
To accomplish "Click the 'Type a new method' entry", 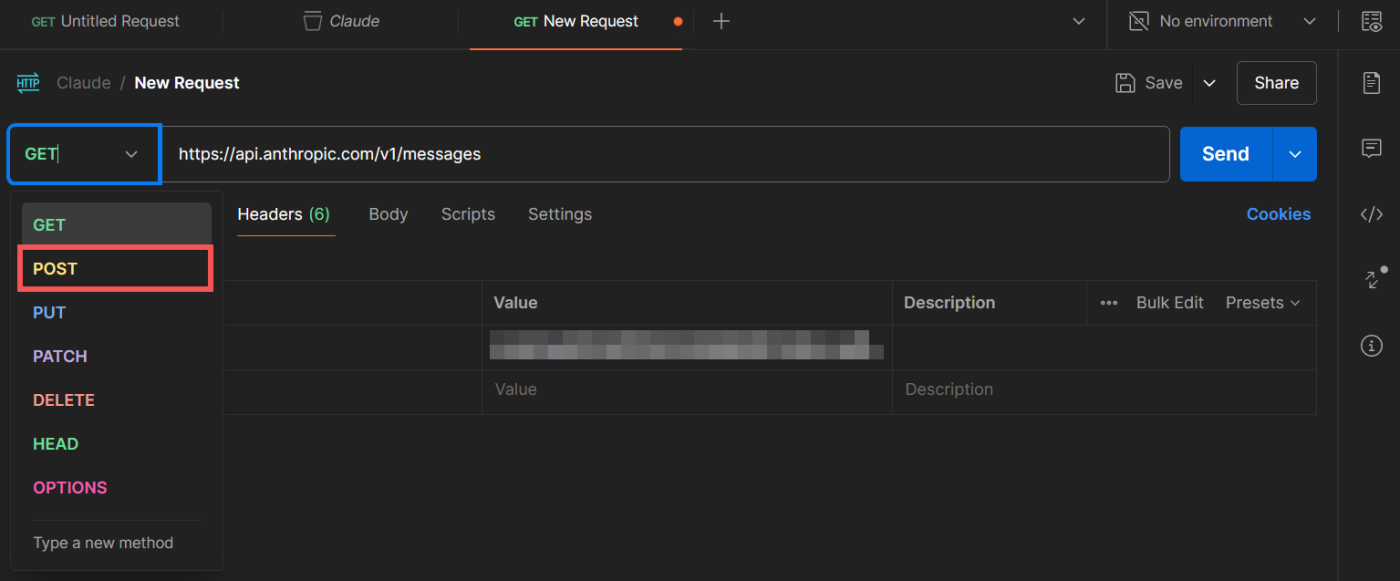I will [103, 543].
